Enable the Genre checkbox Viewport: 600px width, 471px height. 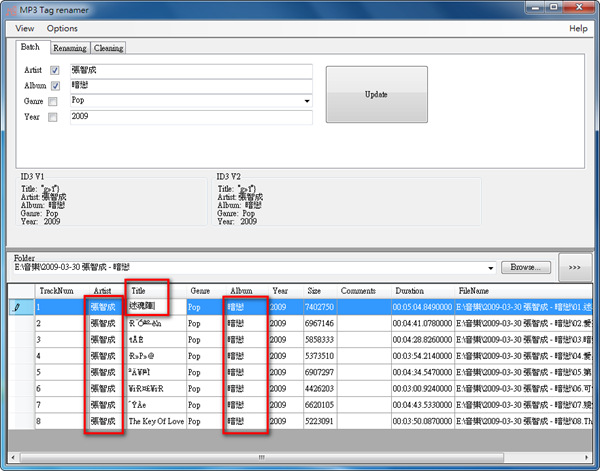pos(54,102)
